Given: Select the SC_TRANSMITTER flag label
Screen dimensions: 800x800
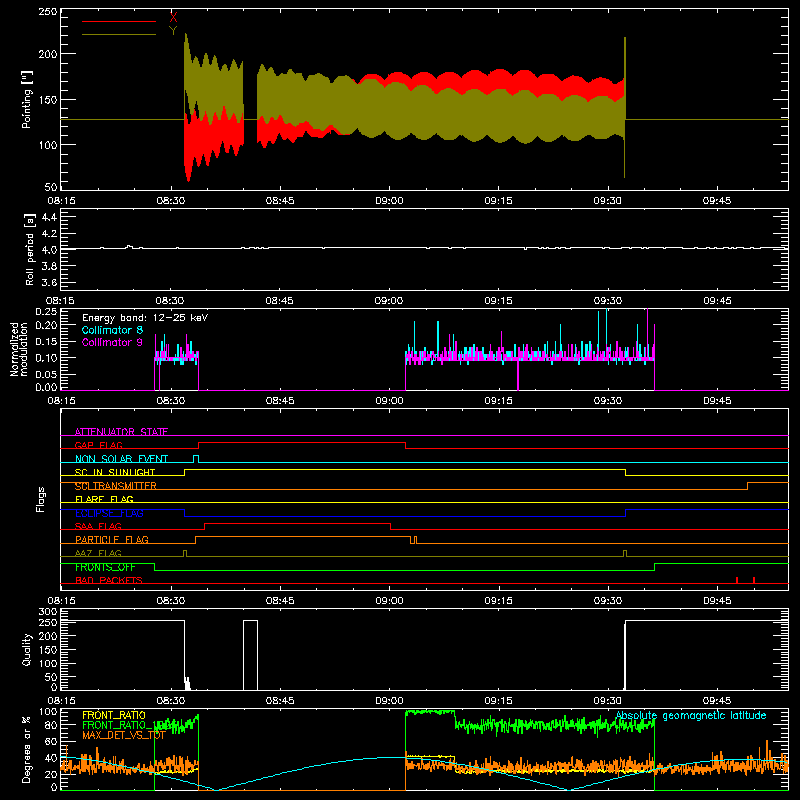Looking at the screenshot, I should pos(116,486).
